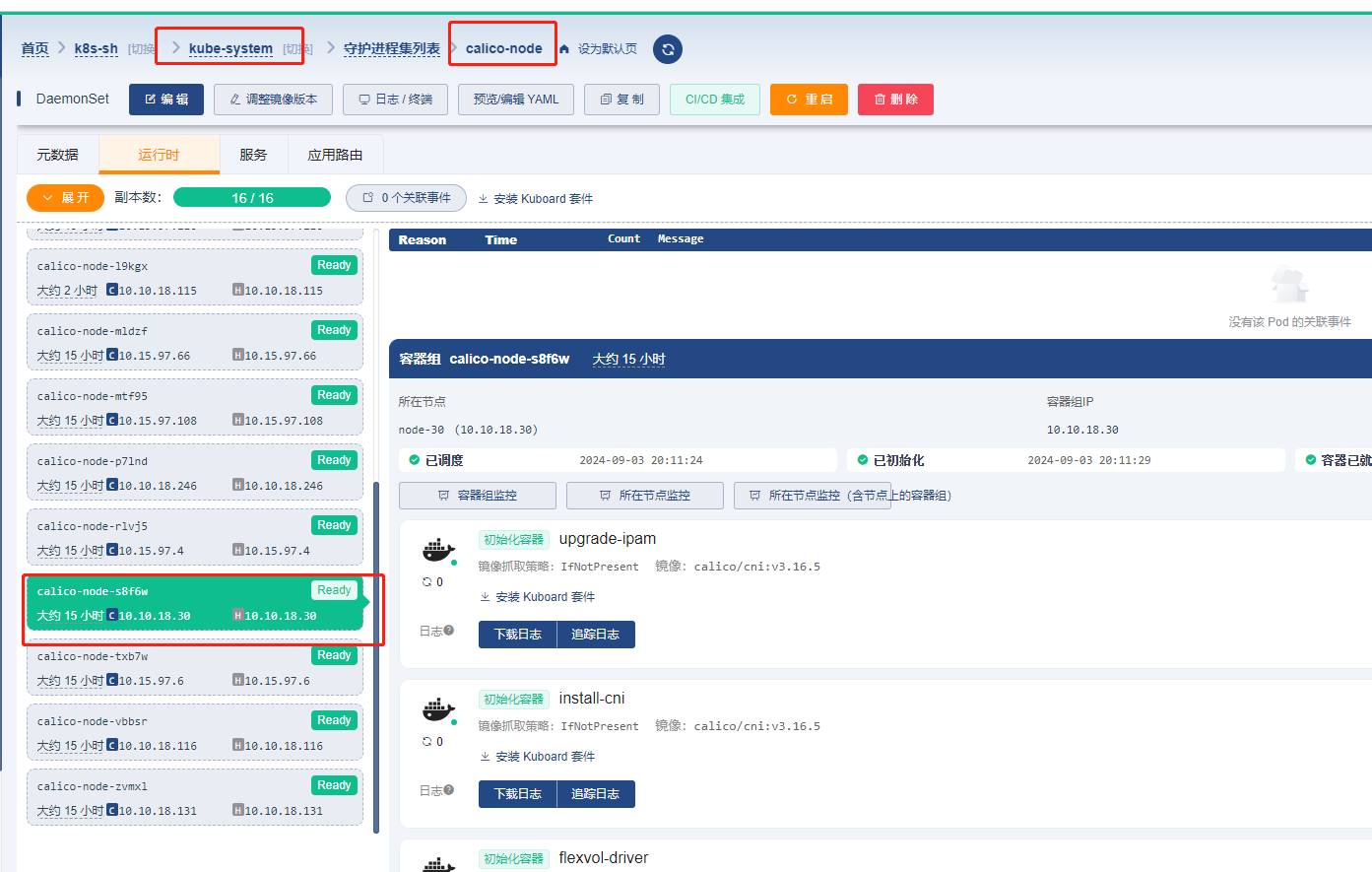Open 所在节点监控 button

click(x=645, y=496)
